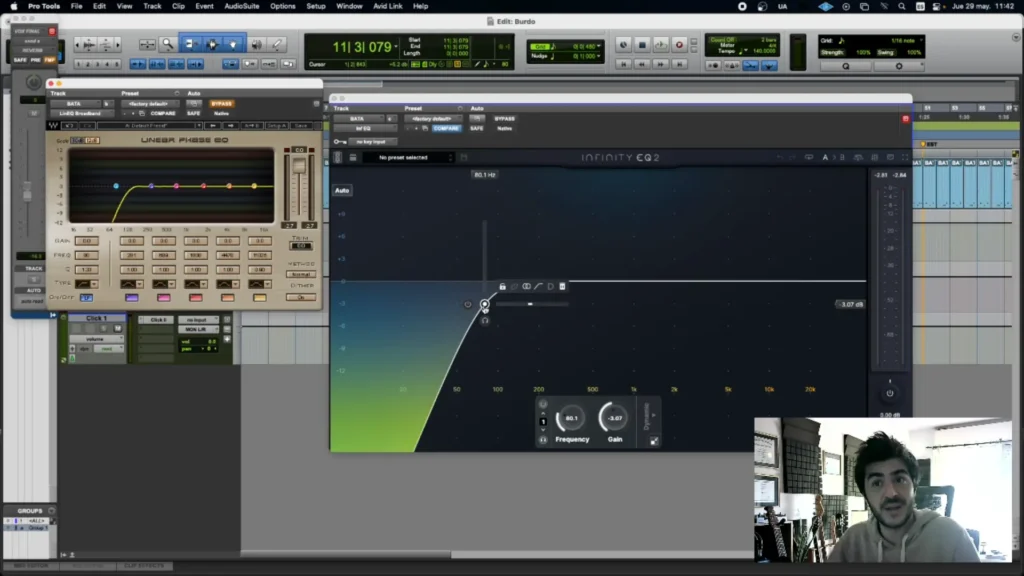Open the AudioSuite menu
The image size is (1024, 576).
[x=242, y=6]
